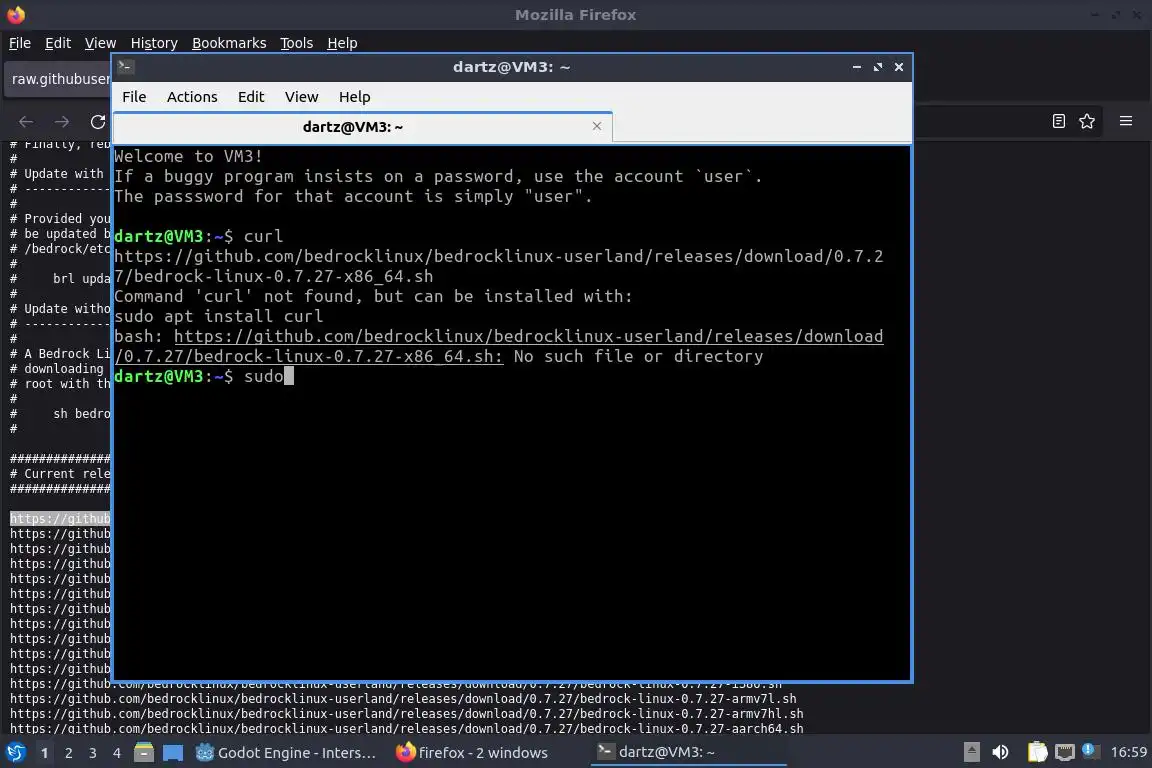This screenshot has width=1152, height=768.
Task: Click the show desktop taskbar icon
Action: pos(173,753)
